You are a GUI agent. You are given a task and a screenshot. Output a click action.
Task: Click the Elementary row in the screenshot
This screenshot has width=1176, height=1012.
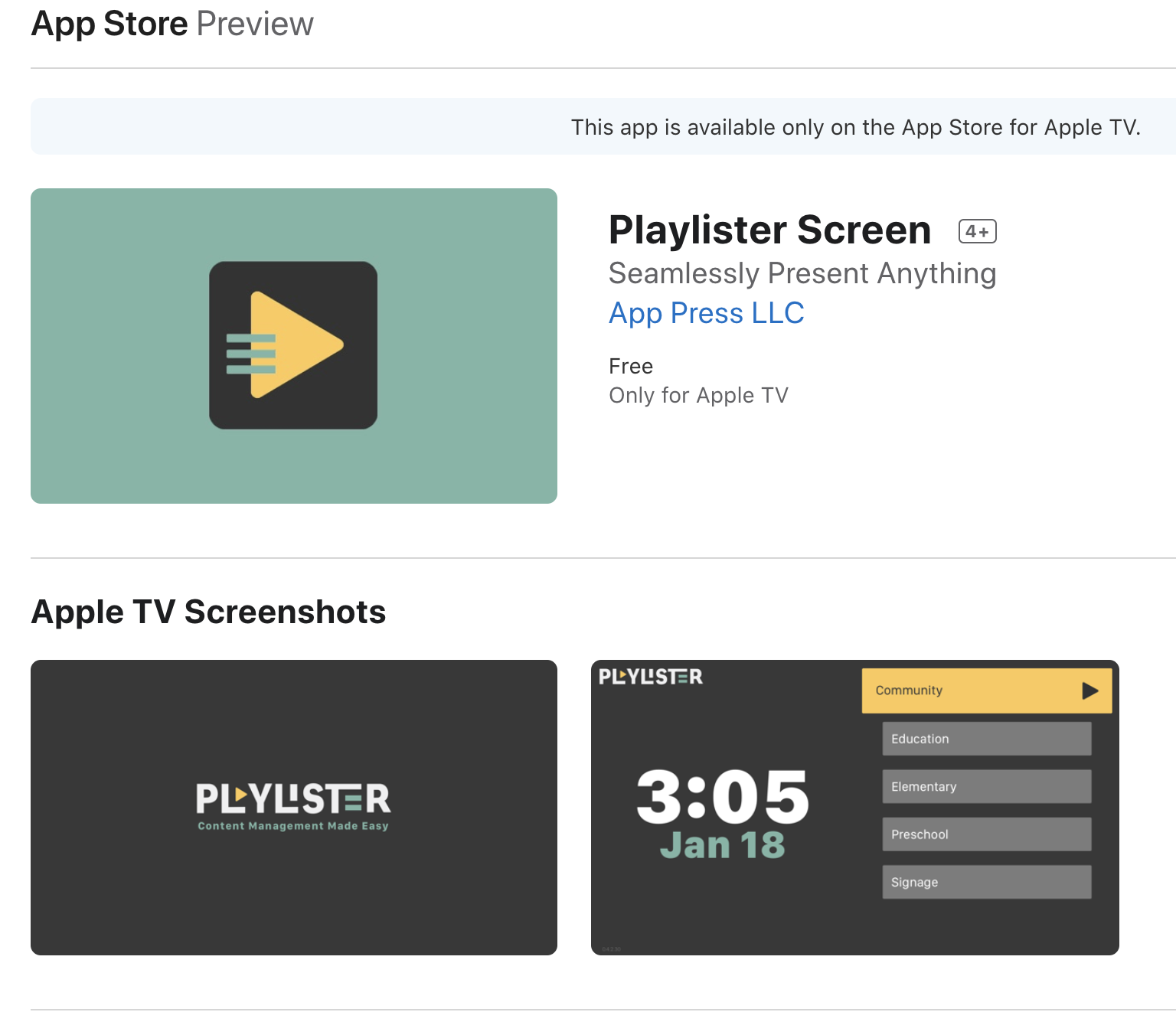[987, 786]
